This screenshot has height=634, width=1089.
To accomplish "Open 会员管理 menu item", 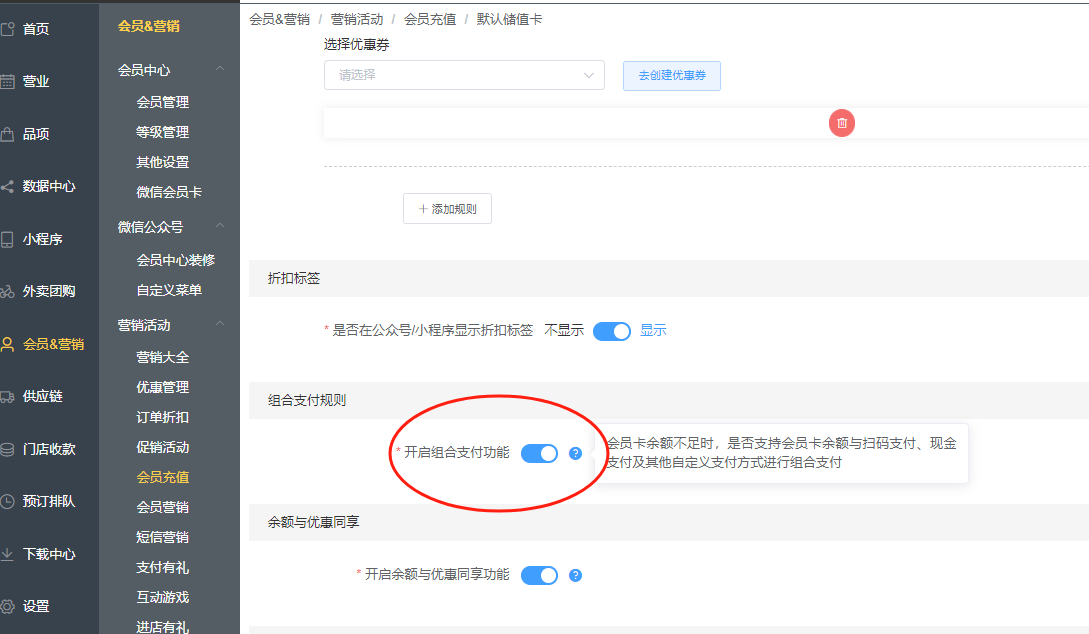I will pyautogui.click(x=163, y=102).
